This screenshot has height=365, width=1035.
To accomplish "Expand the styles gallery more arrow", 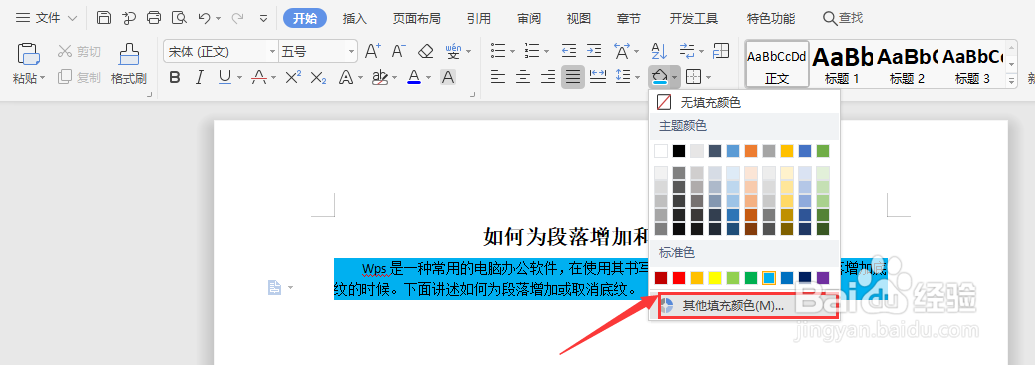I will coord(1011,81).
